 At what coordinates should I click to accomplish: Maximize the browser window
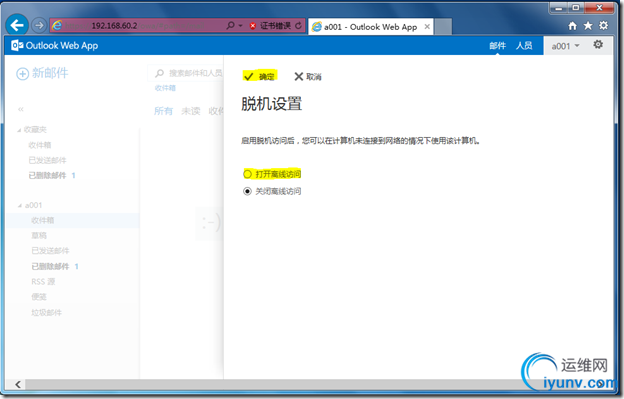[575, 8]
